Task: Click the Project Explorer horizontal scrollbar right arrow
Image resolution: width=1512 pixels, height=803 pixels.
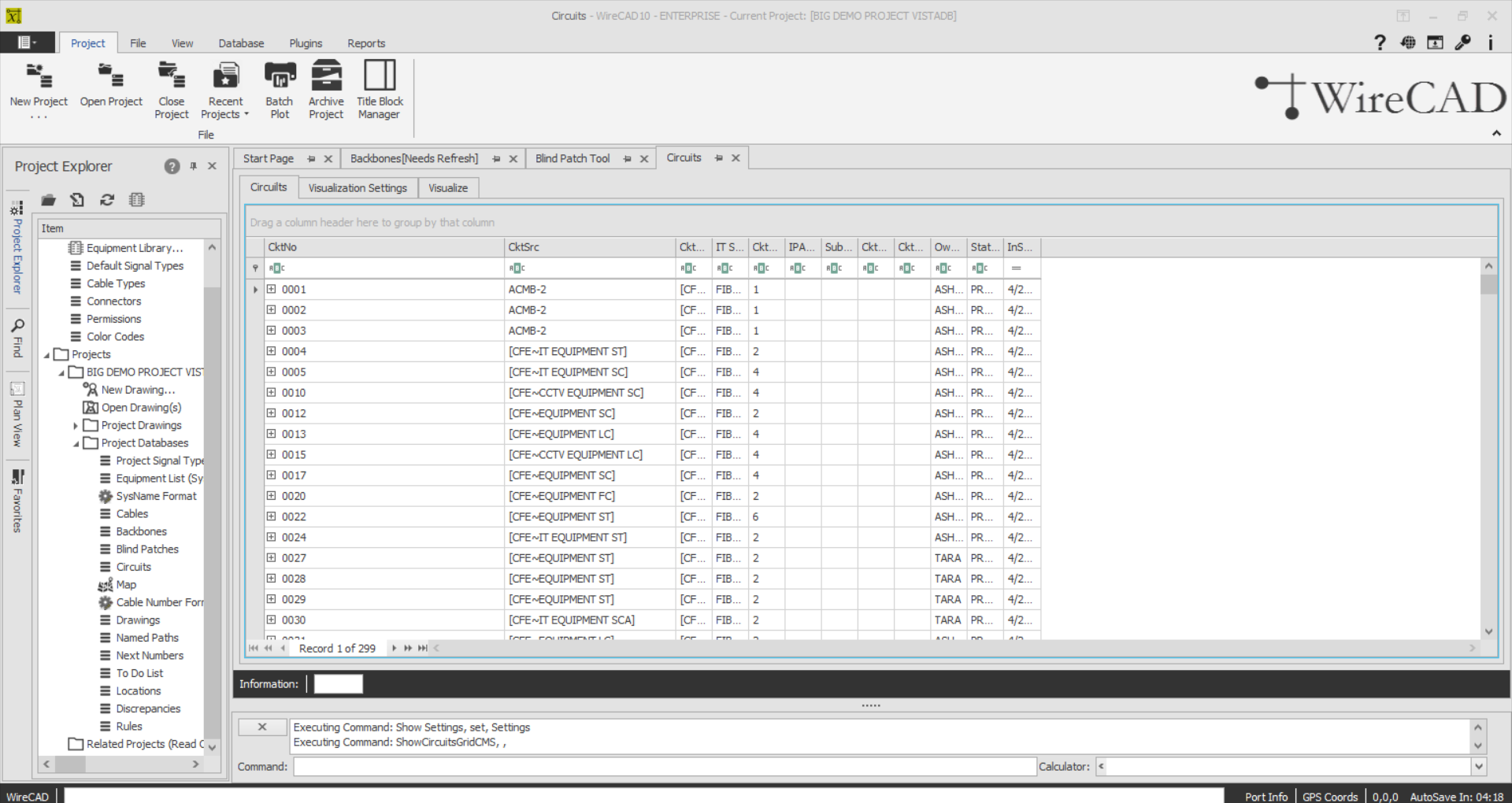Action: (x=195, y=764)
